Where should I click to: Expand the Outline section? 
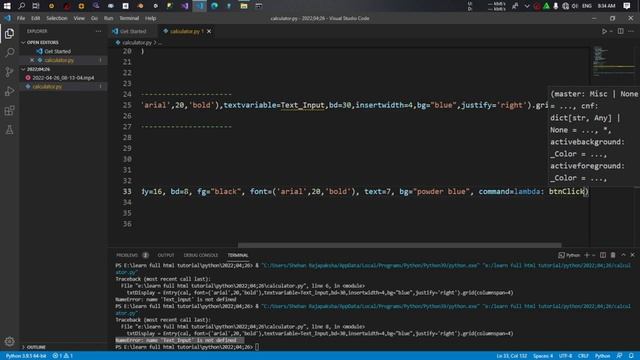coord(33,347)
